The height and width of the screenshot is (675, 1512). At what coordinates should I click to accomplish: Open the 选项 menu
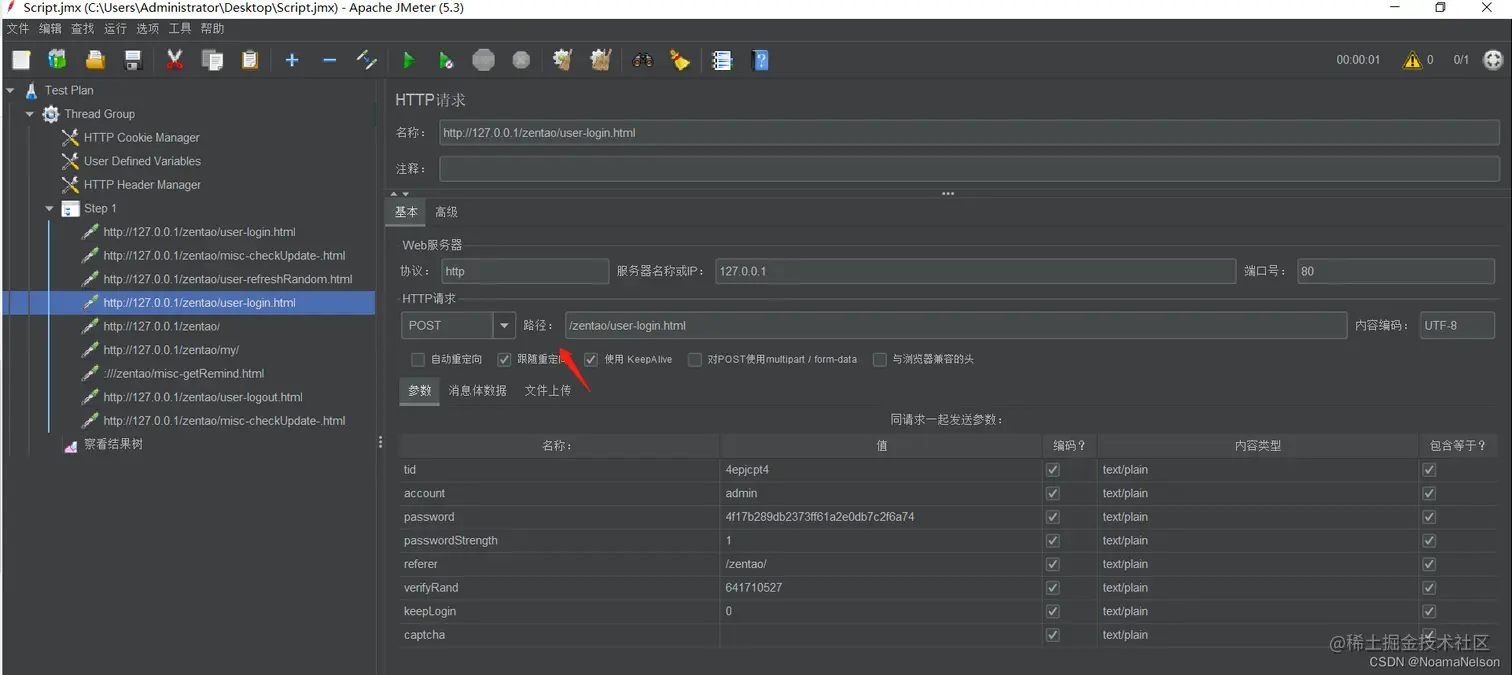[148, 29]
